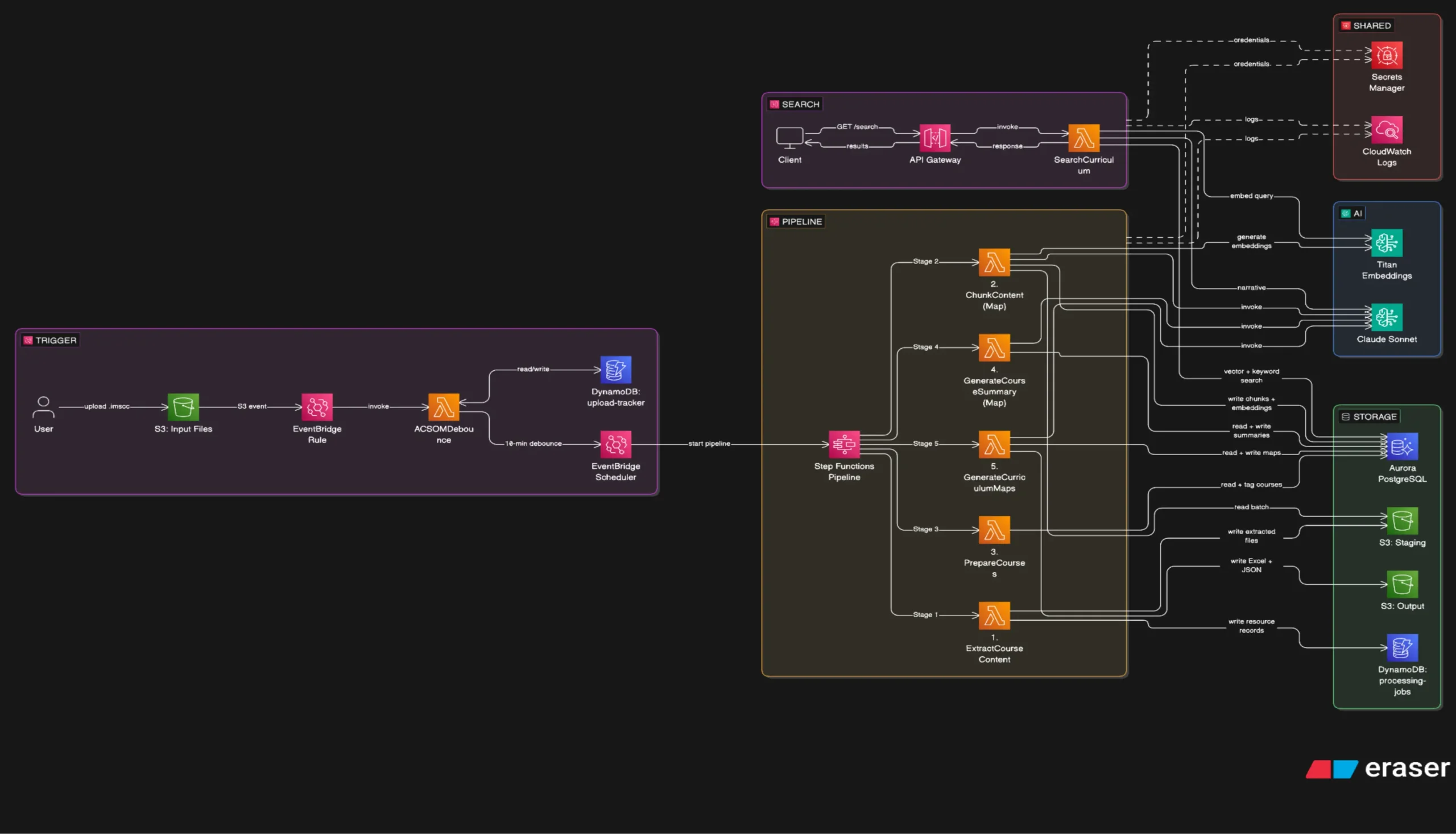This screenshot has height=834, width=1456.
Task: Click the Secrets Manager icon
Action: pyautogui.click(x=1386, y=56)
